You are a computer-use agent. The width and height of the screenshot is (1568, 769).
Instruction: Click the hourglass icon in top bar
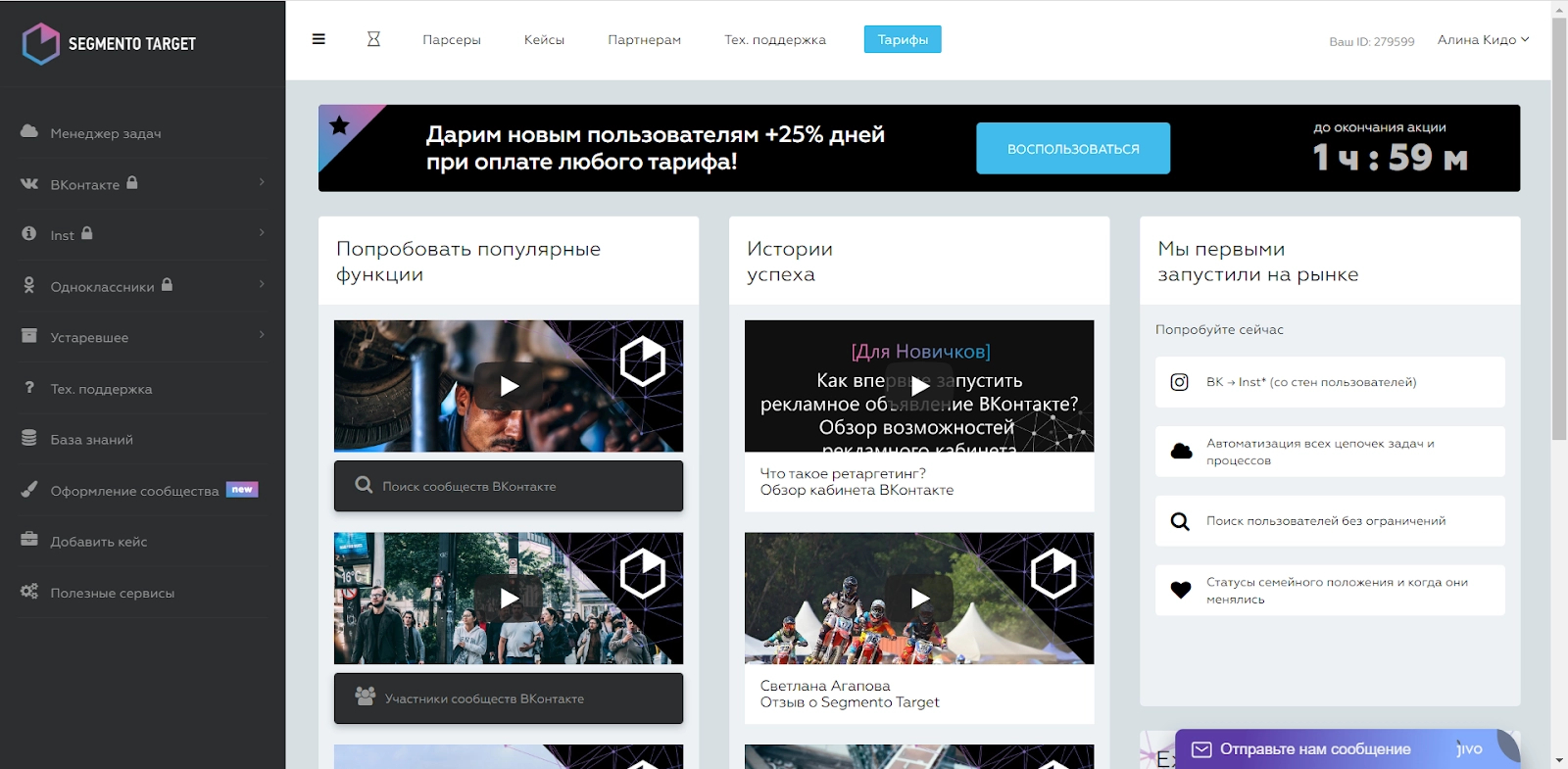(373, 39)
